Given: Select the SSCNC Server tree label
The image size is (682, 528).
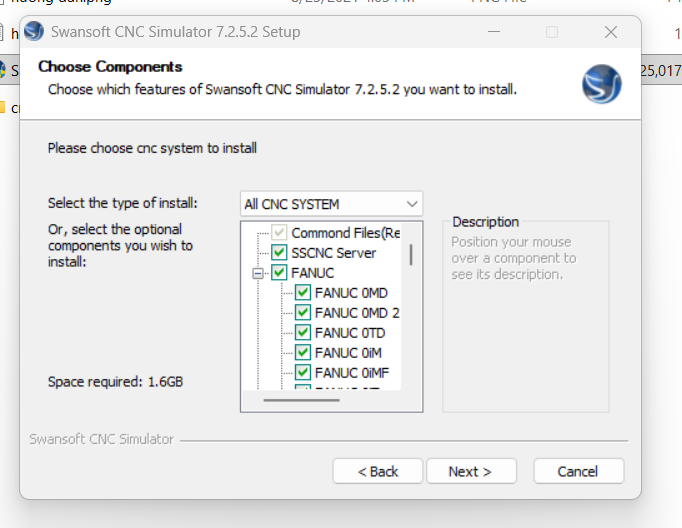Looking at the screenshot, I should (334, 253).
